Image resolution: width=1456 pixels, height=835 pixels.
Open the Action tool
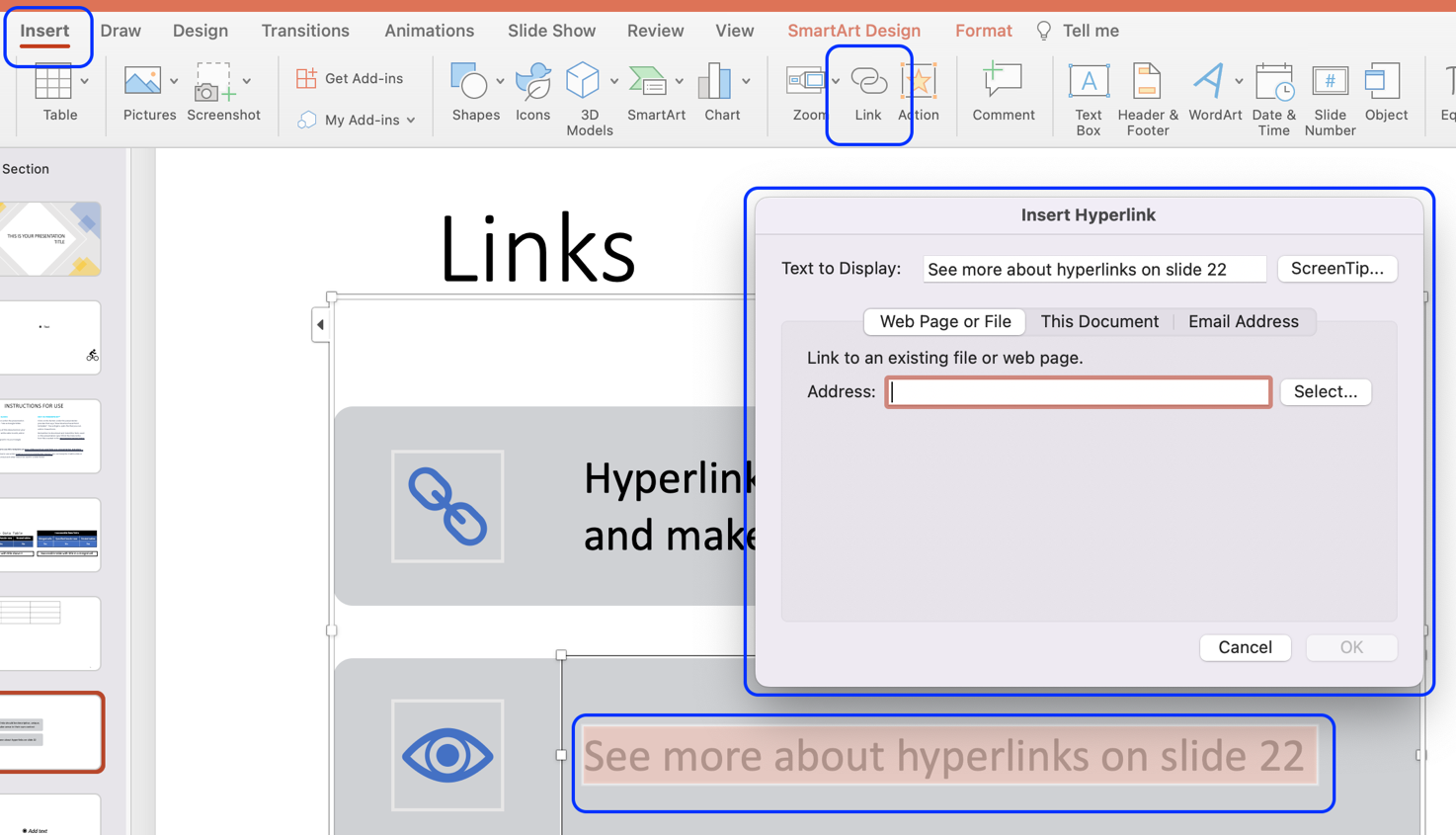(919, 94)
